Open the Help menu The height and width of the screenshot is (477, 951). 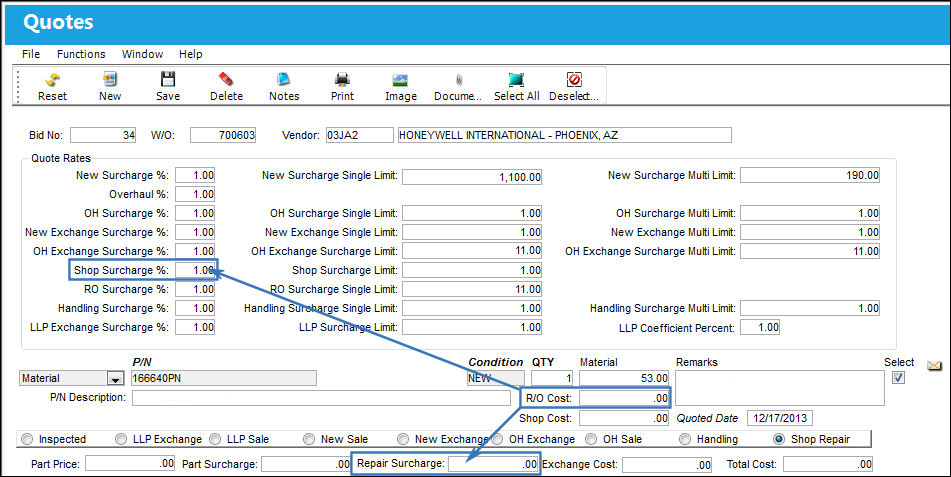coord(190,54)
